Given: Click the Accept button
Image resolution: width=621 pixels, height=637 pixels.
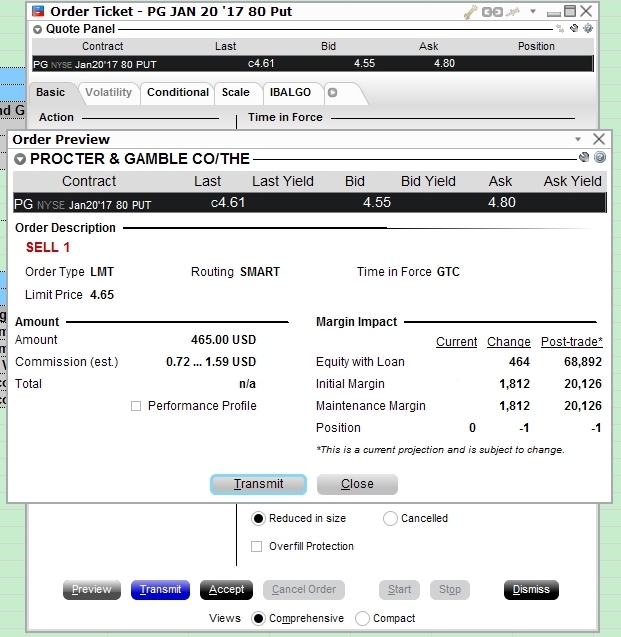Looking at the screenshot, I should click(226, 590).
